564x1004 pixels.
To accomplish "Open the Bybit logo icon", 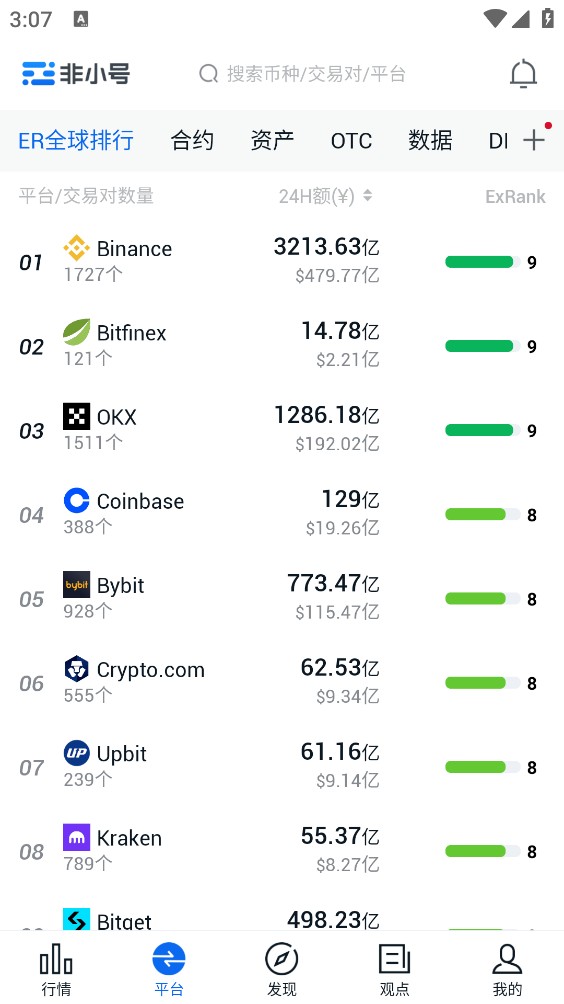I will pyautogui.click(x=76, y=585).
